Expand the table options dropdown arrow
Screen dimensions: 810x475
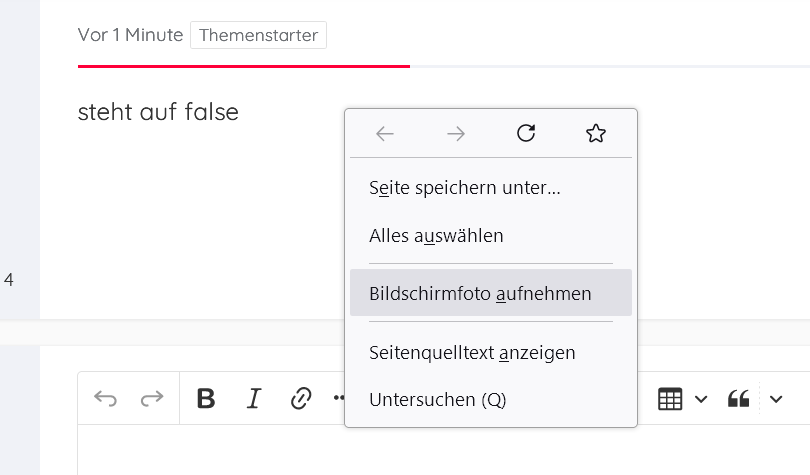701,399
